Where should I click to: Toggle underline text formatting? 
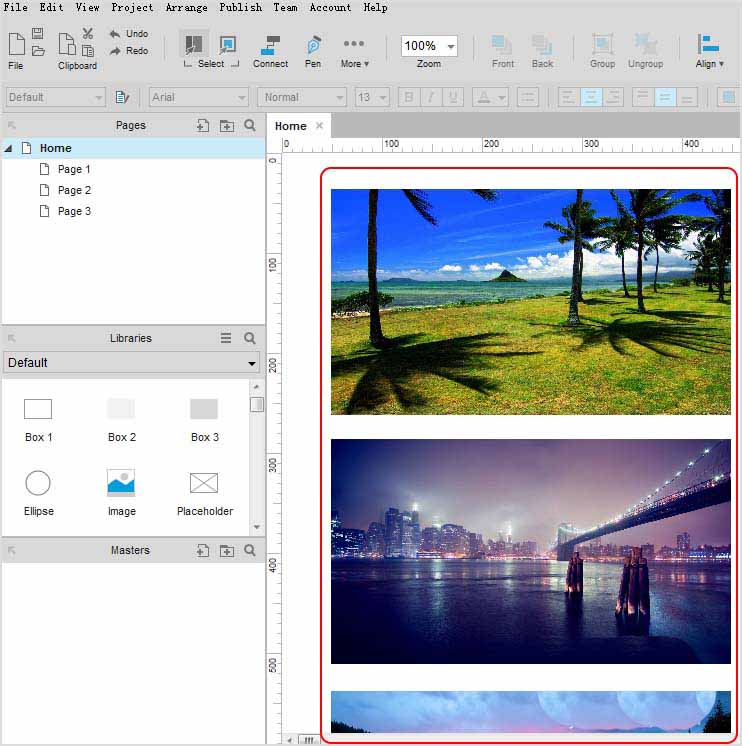454,97
